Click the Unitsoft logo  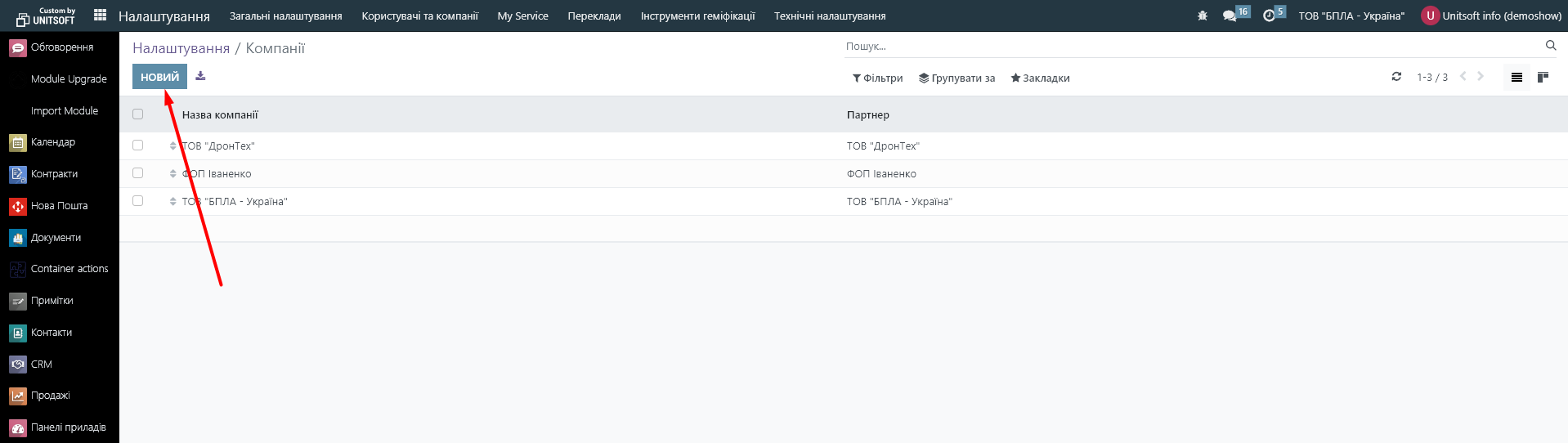(46, 16)
